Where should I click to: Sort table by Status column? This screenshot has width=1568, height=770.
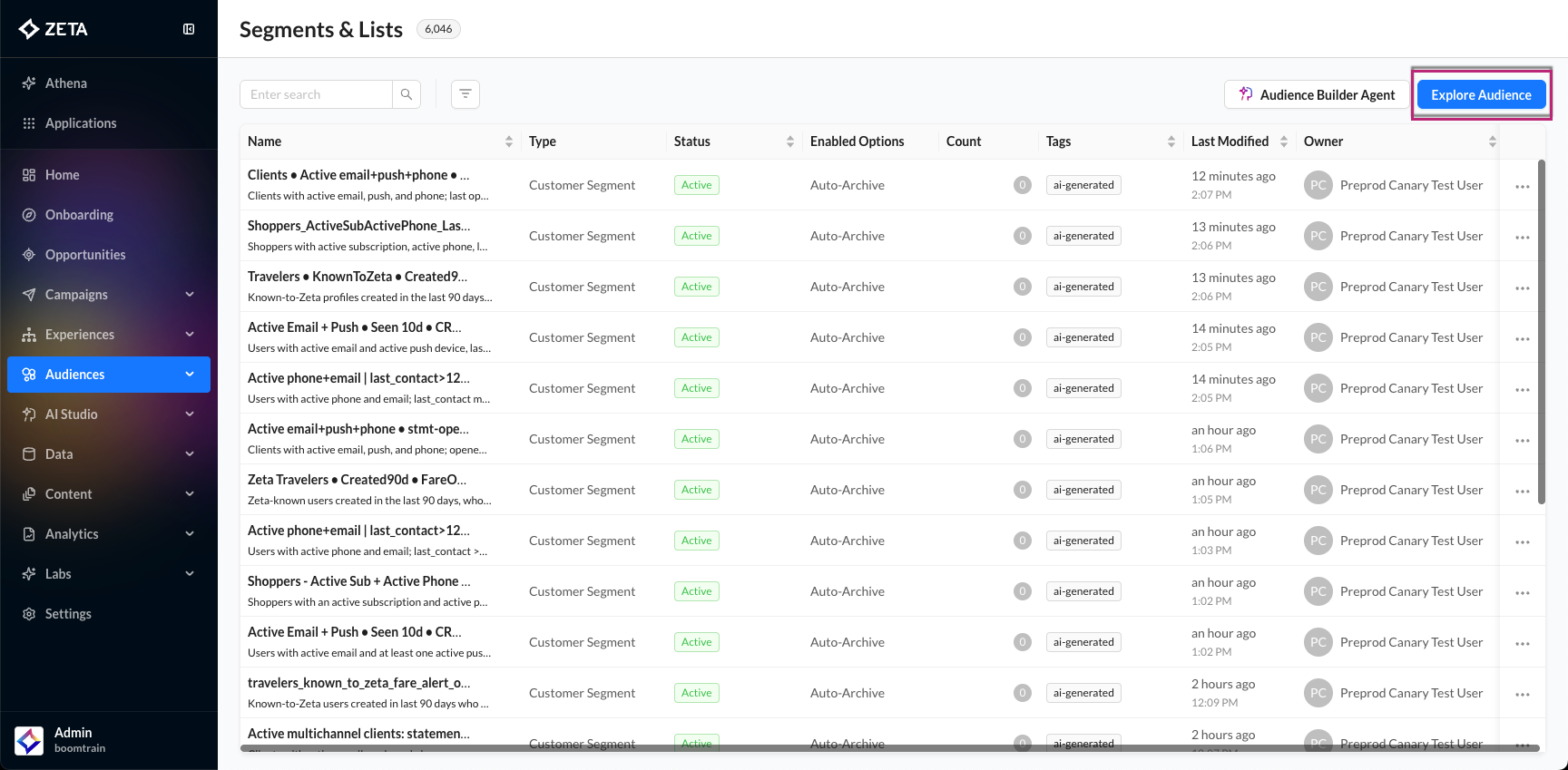click(x=789, y=141)
